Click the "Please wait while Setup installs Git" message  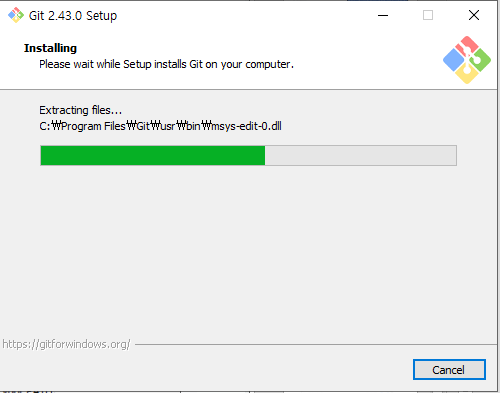[166, 64]
